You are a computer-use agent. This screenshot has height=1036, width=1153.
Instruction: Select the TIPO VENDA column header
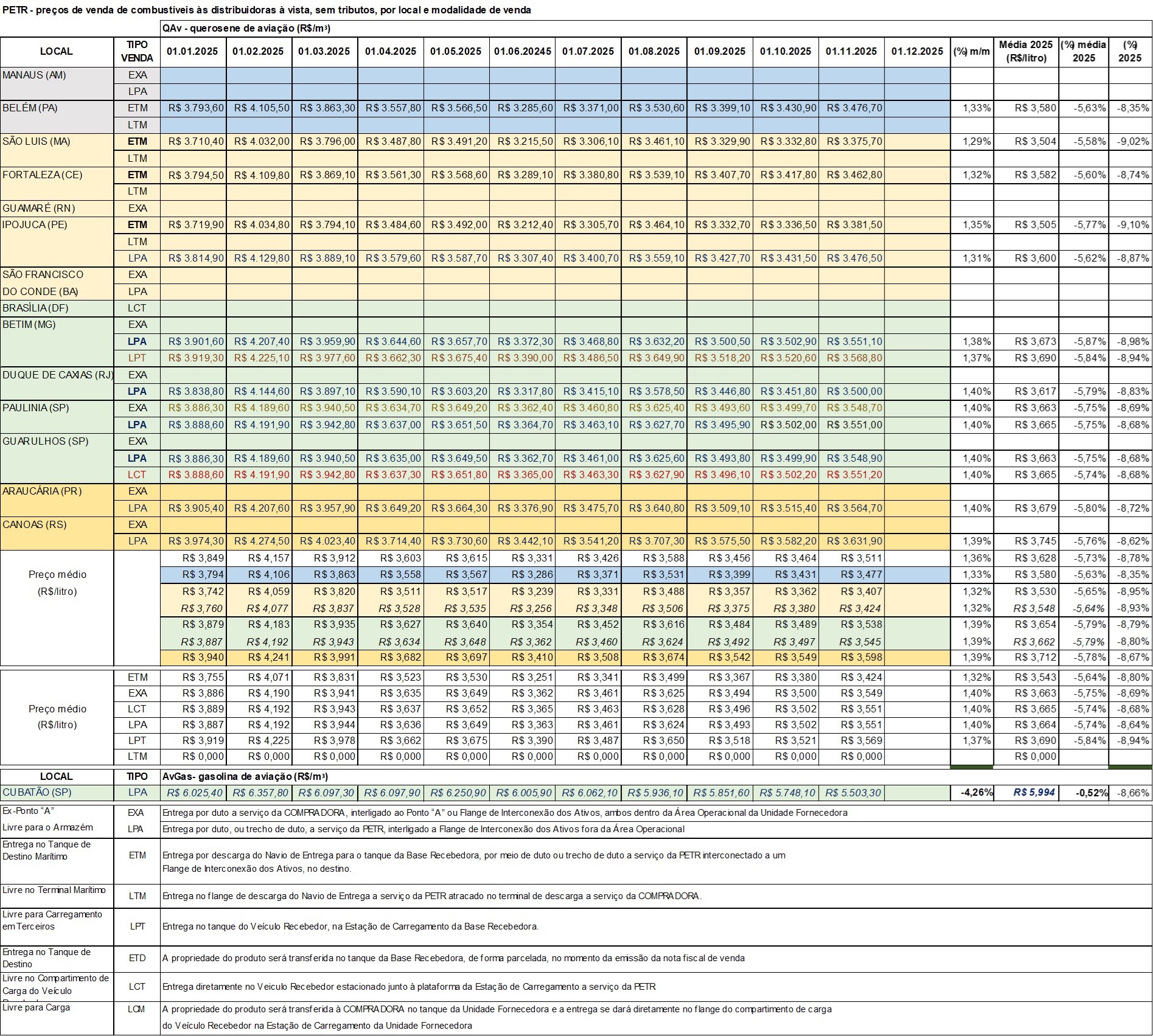click(x=137, y=52)
